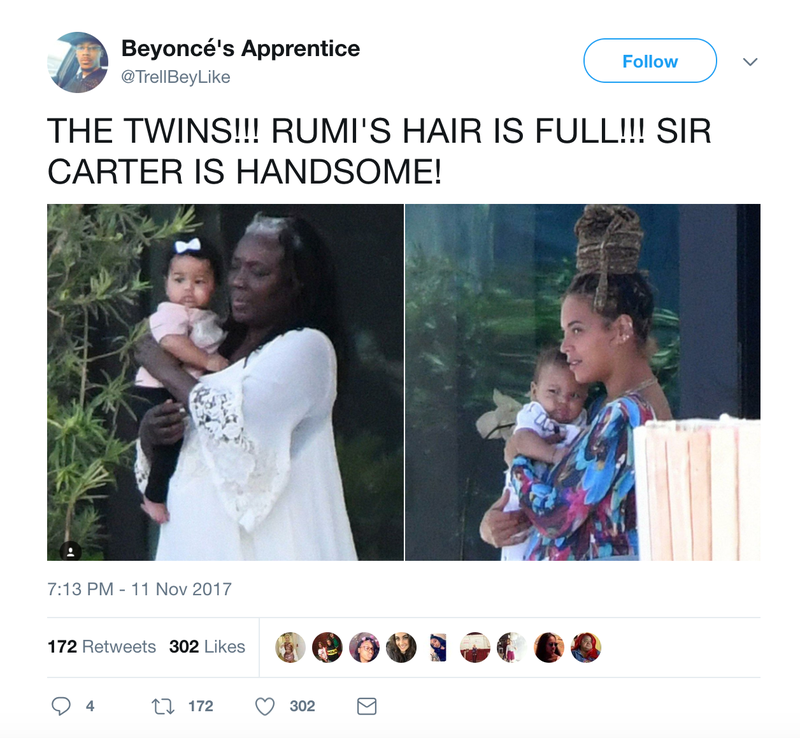
Task: Open first liker's avatar in the row
Action: (290, 647)
